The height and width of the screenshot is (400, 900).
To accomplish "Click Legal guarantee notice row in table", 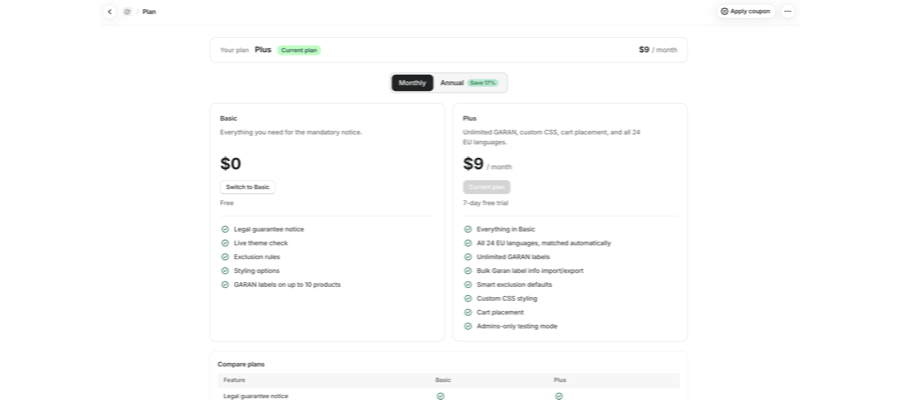I will pos(449,396).
